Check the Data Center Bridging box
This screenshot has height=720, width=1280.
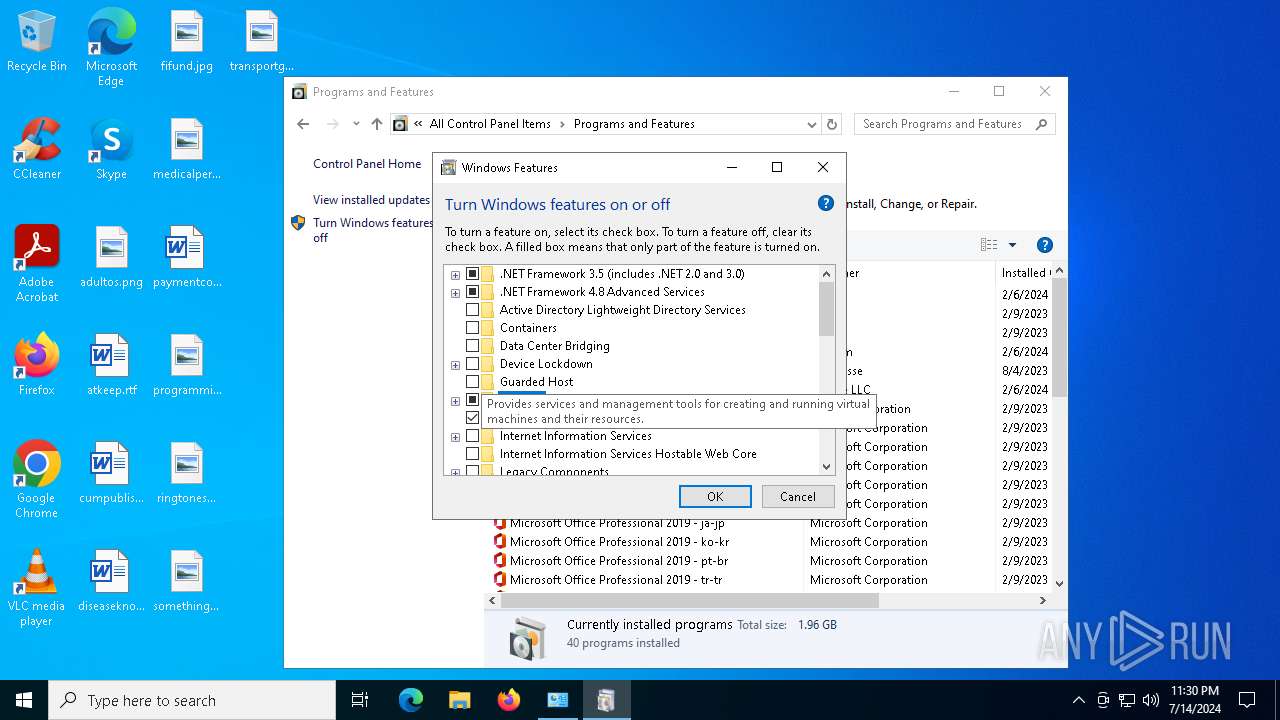click(x=473, y=346)
